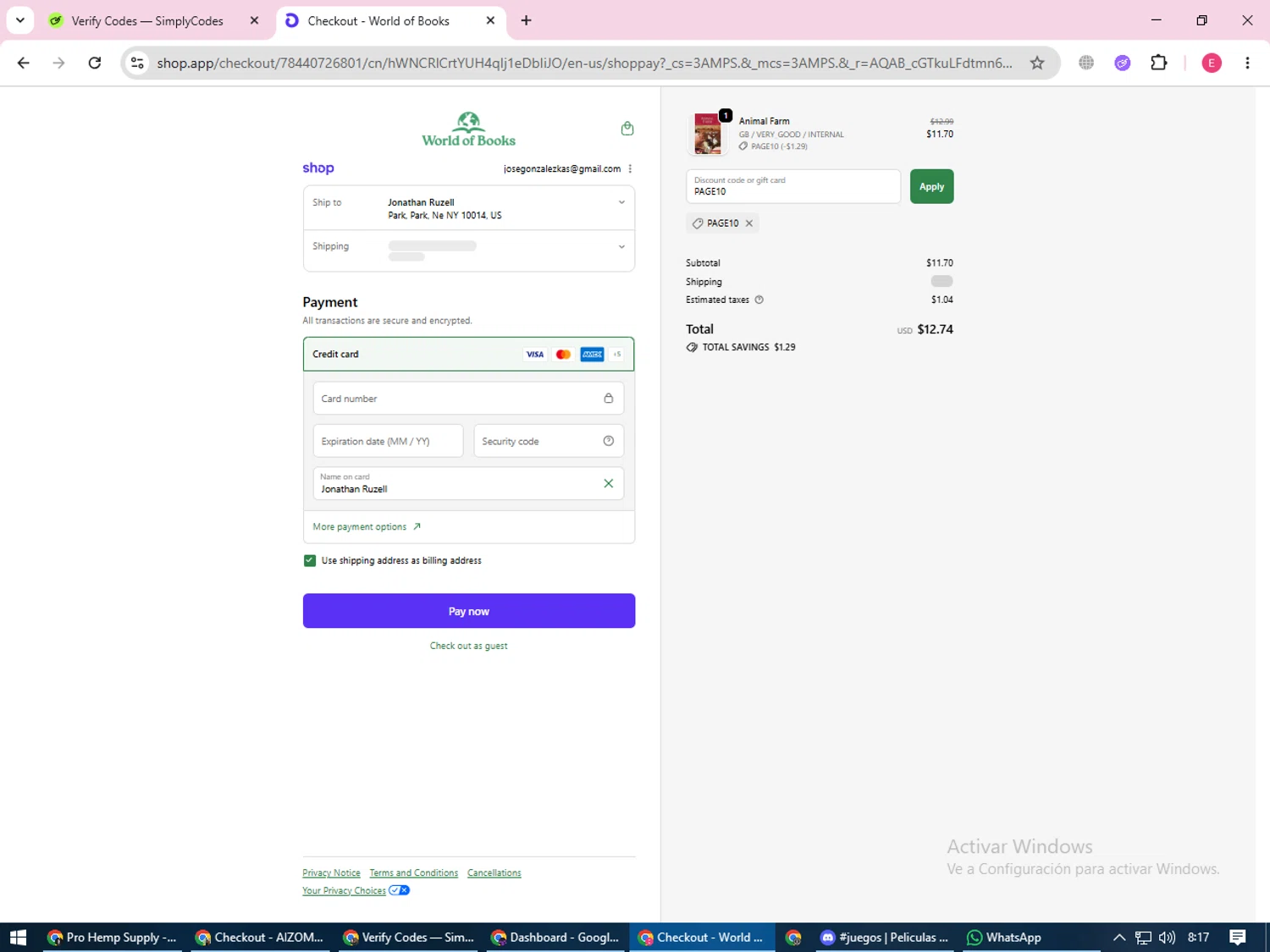Viewport: 1270px width, 952px height.
Task: Open a new browser tab
Action: (x=527, y=21)
